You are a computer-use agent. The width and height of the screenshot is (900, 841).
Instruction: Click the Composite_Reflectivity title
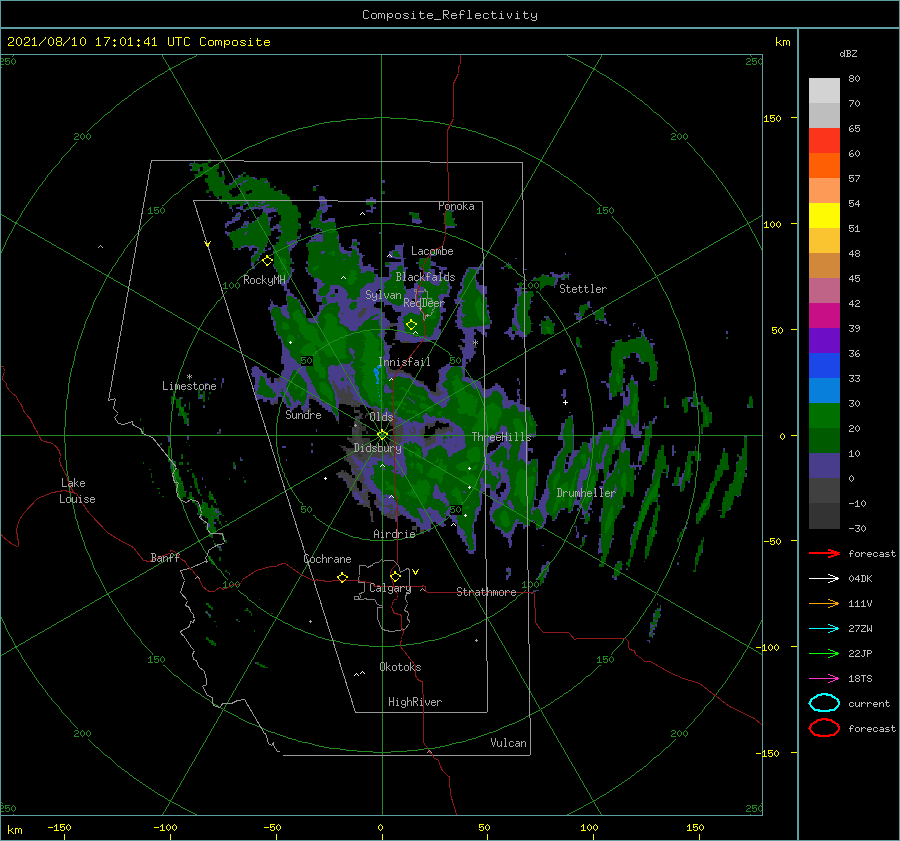point(450,15)
